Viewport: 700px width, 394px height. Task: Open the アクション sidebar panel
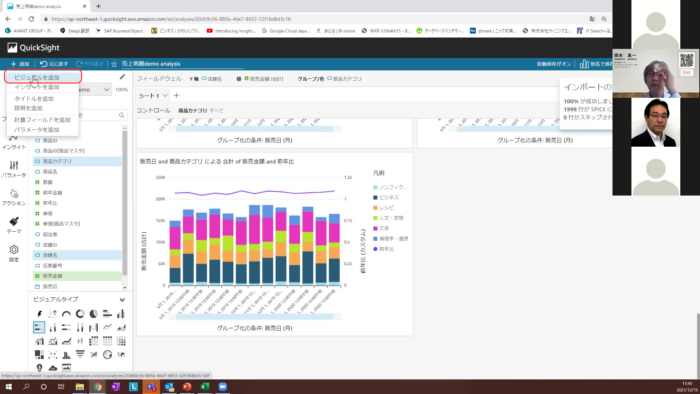(x=14, y=197)
